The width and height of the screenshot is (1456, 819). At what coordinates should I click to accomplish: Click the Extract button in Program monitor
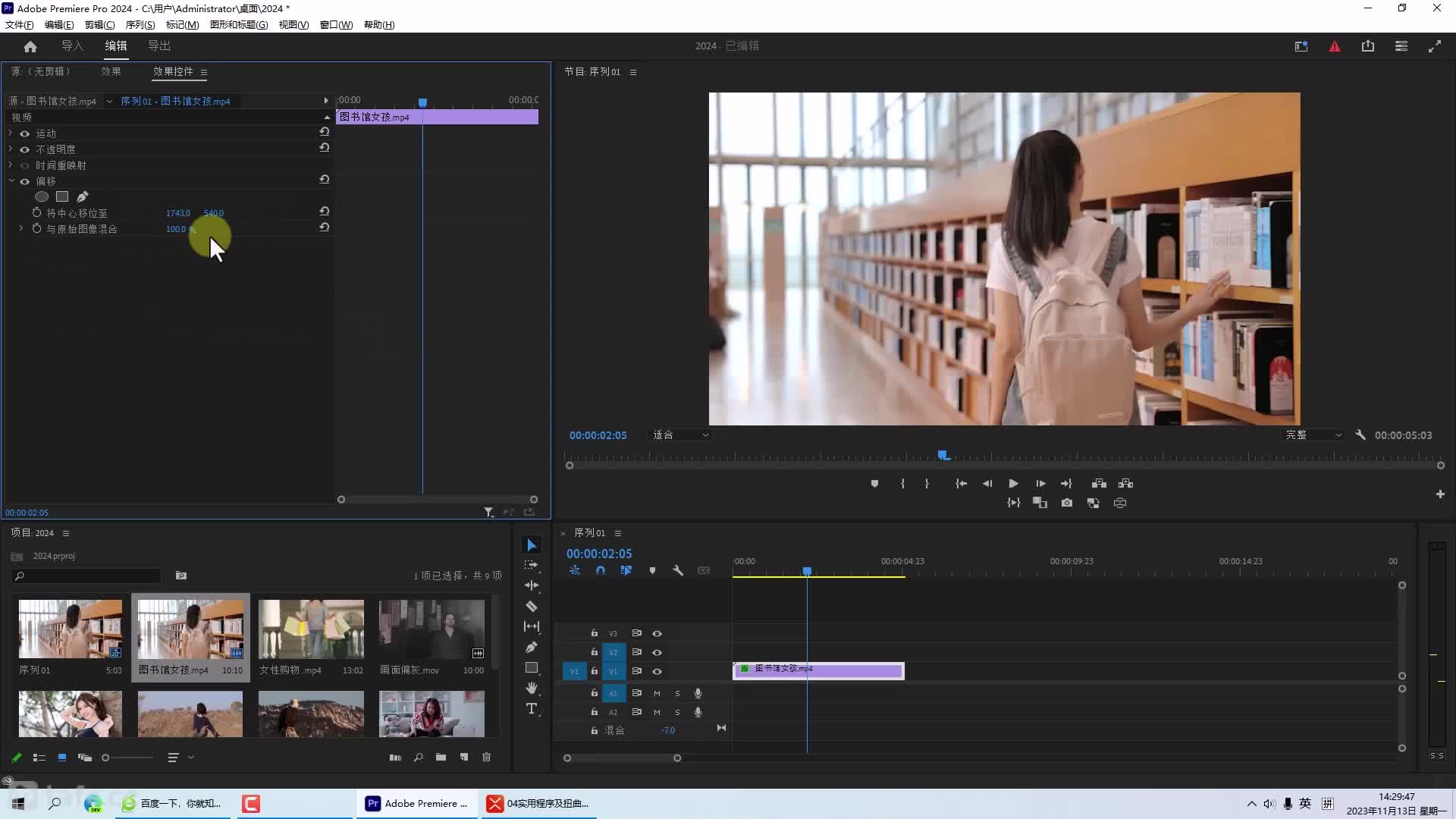[1125, 484]
